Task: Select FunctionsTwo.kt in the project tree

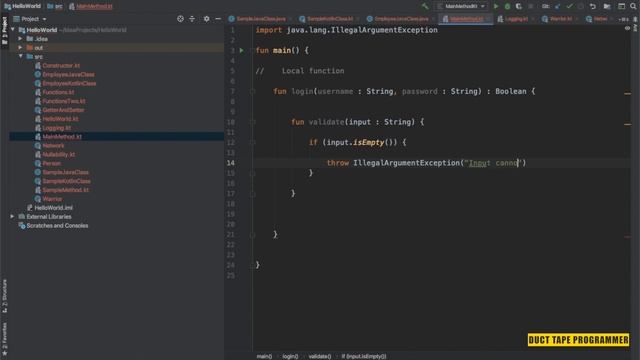Action: tap(64, 101)
